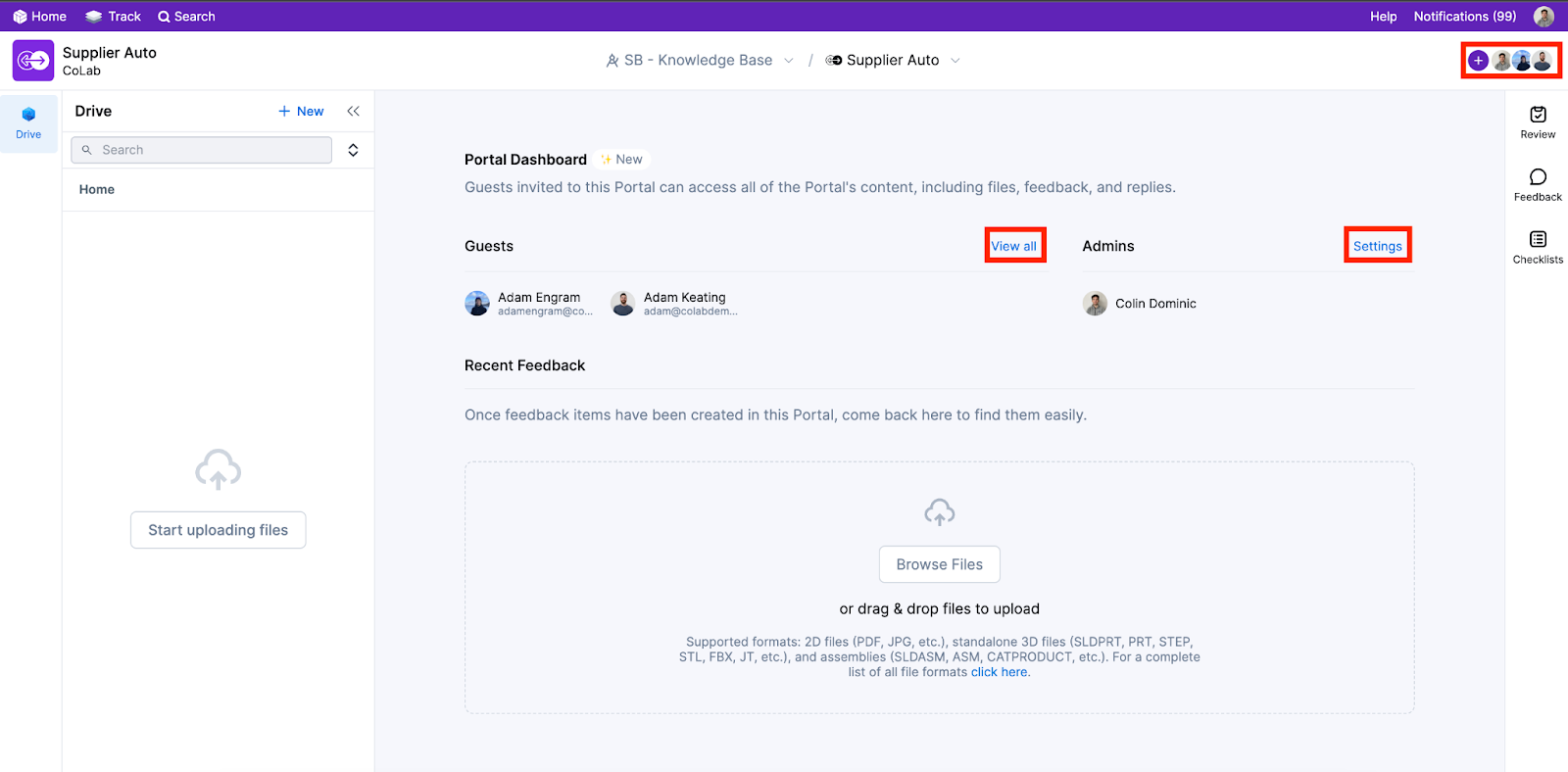Click the cloud upload icon in Drive panel

(x=218, y=470)
